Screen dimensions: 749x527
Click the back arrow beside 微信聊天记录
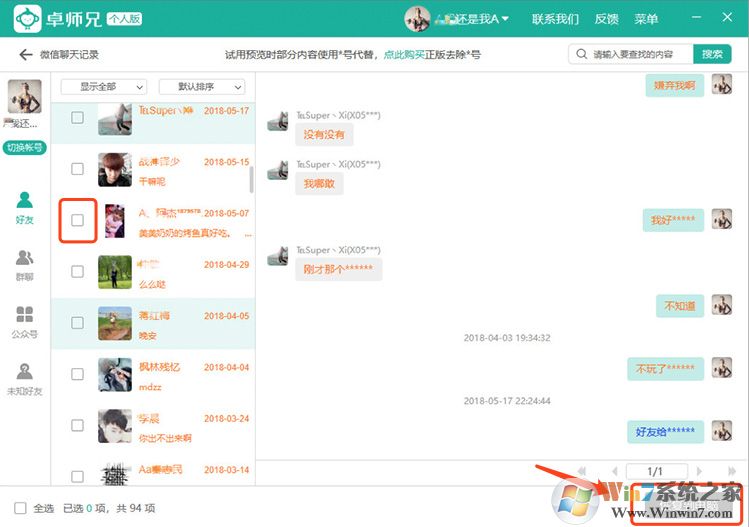25,55
